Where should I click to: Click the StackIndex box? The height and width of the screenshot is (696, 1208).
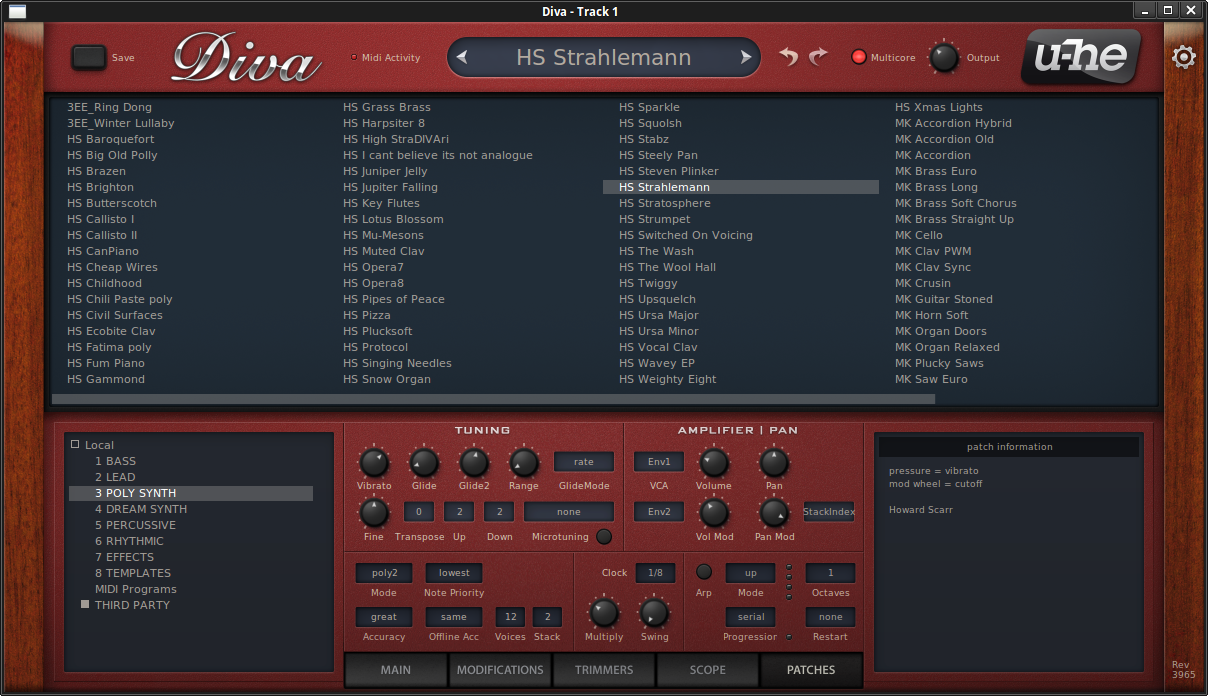[x=829, y=512]
